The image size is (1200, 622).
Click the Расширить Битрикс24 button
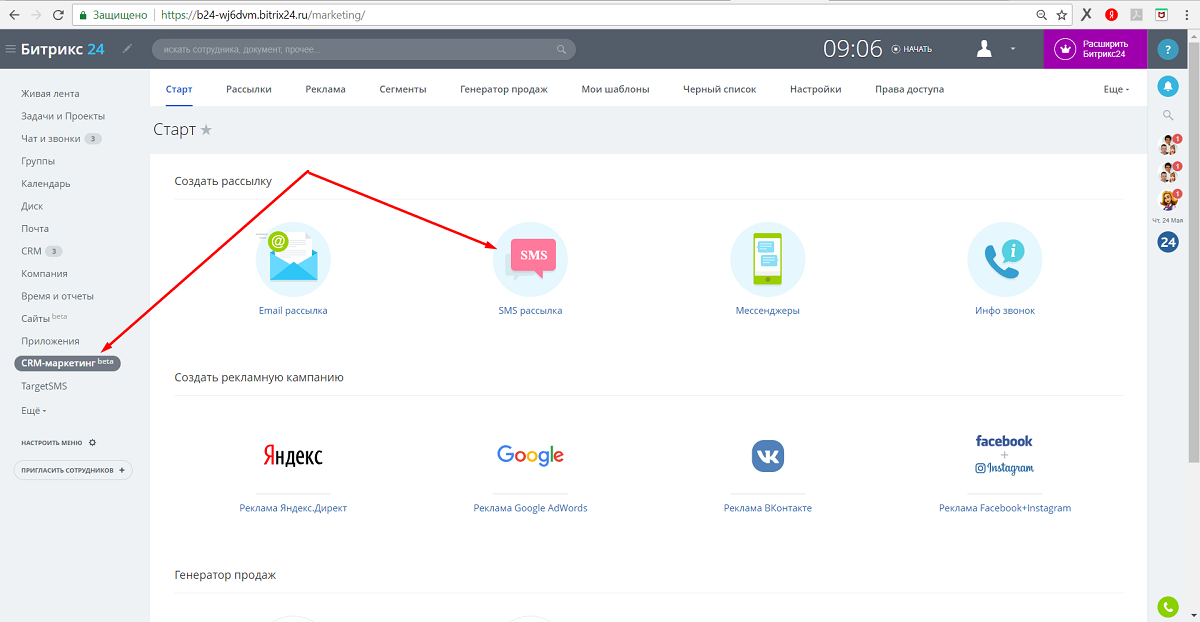click(1095, 49)
